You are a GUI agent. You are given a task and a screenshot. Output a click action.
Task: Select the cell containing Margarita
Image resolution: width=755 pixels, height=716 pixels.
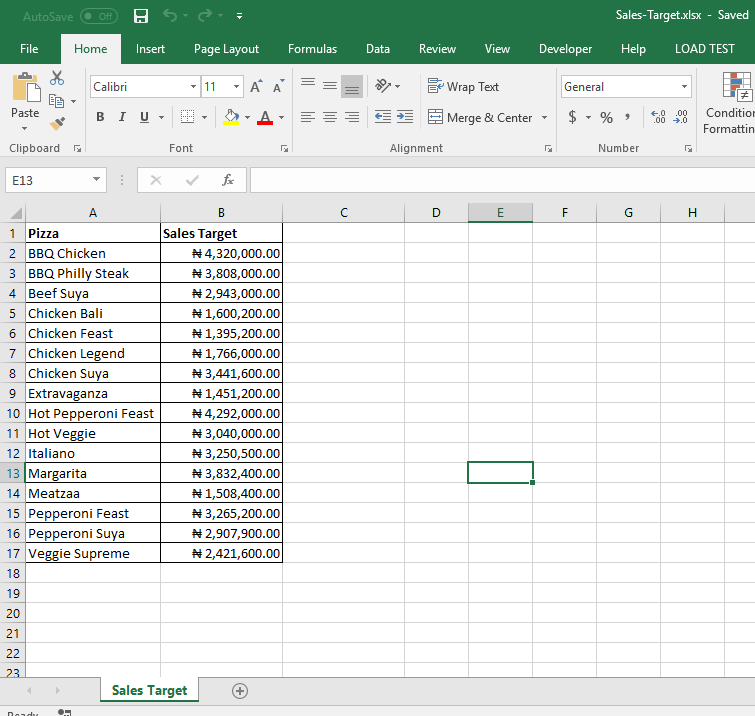[x=92, y=473]
